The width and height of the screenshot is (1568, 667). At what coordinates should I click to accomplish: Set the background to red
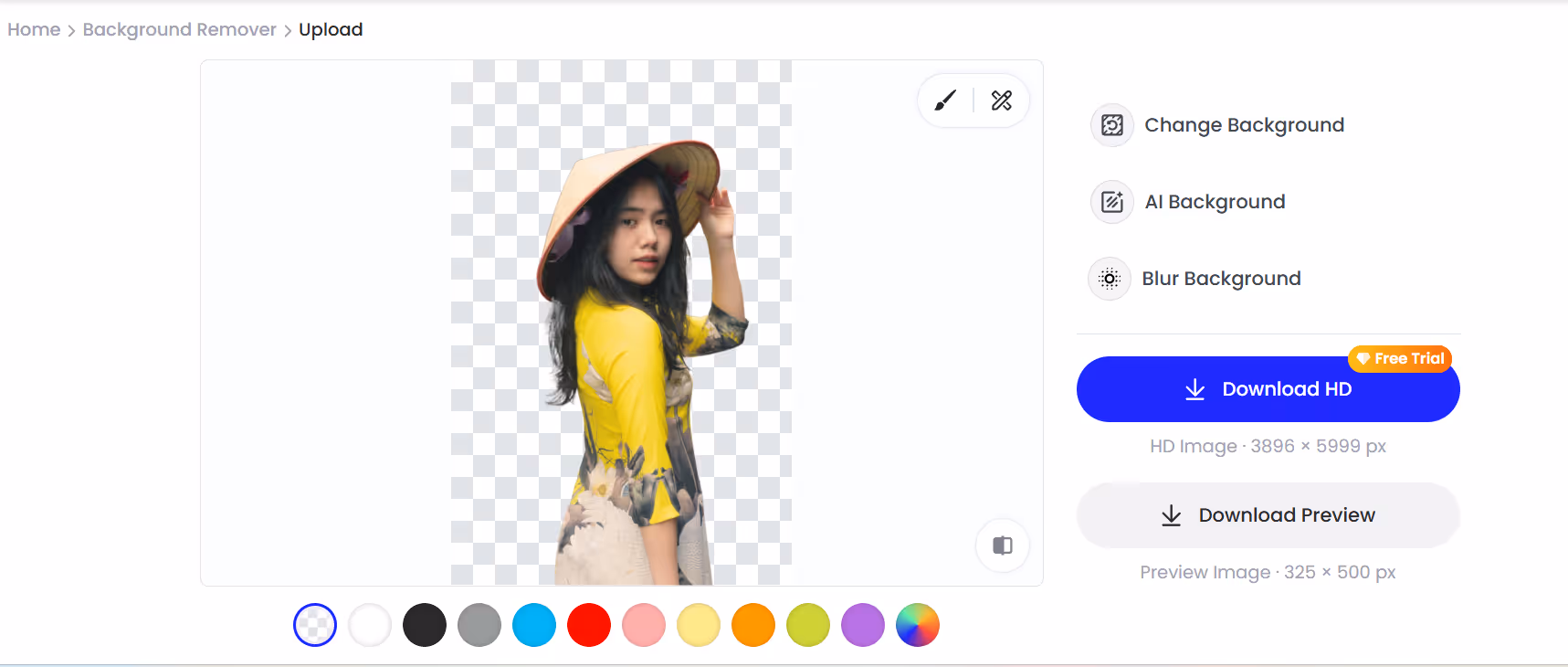(589, 626)
